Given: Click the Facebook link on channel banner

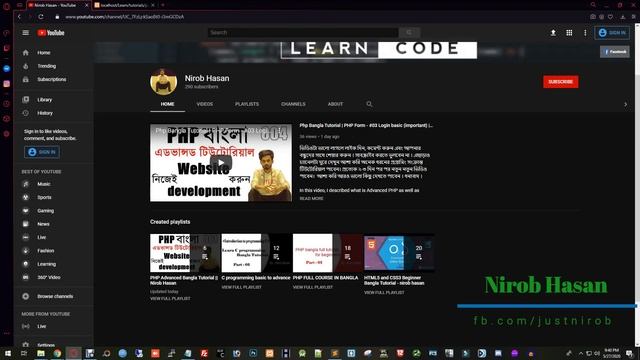Looking at the screenshot, I should (x=615, y=52).
